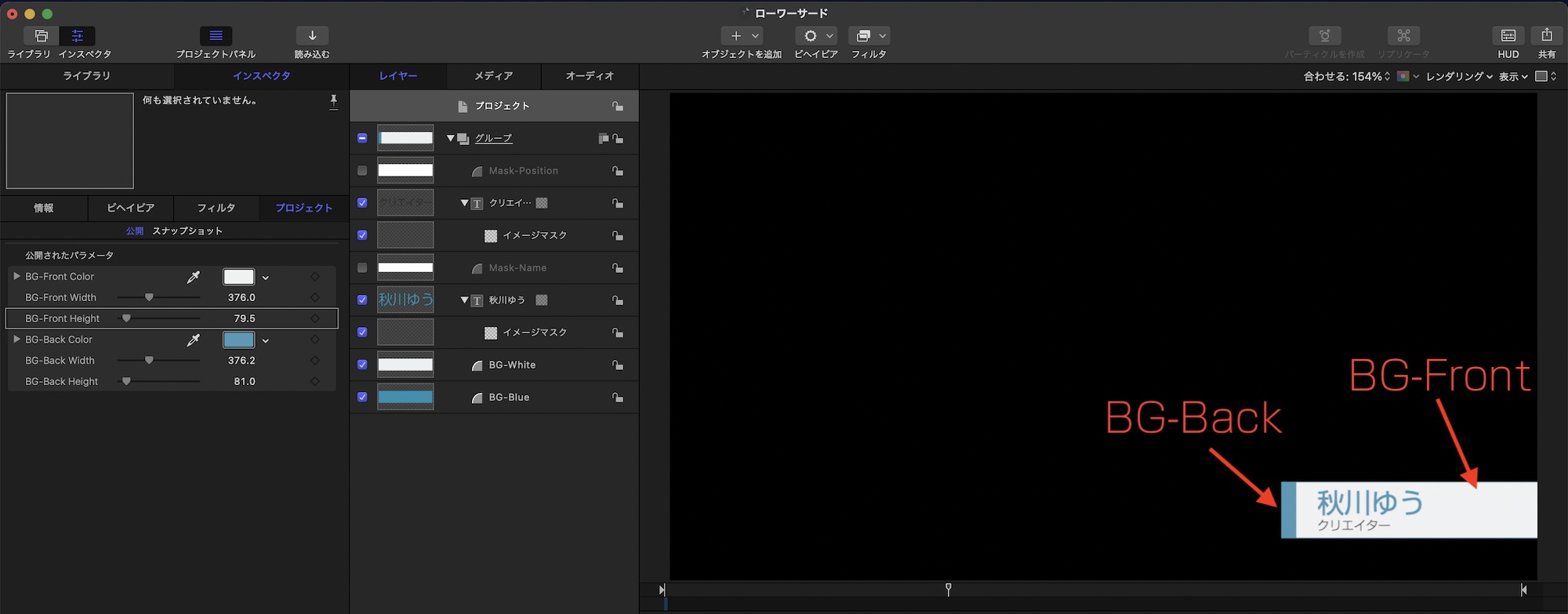This screenshot has height=614, width=1568.
Task: Select the BG-Blue layer thumbnail
Action: pyautogui.click(x=405, y=397)
